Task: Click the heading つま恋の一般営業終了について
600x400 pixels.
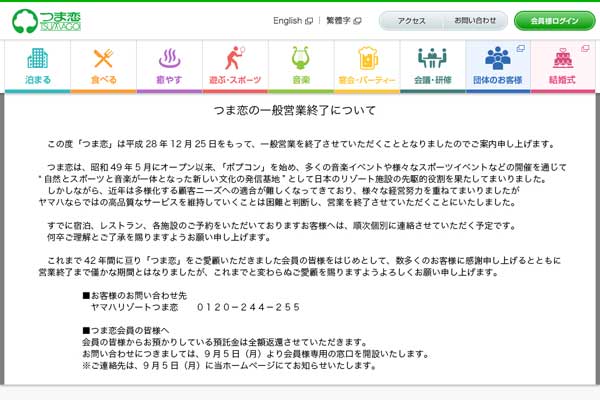Action: coord(295,111)
